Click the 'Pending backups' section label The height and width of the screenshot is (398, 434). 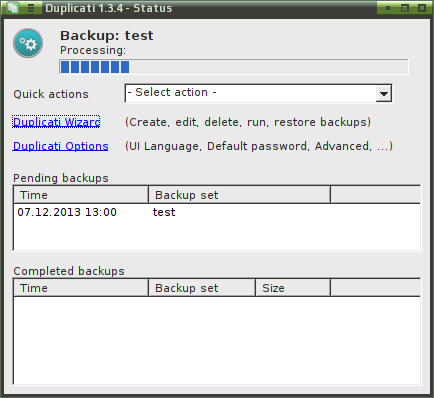[x=61, y=178]
